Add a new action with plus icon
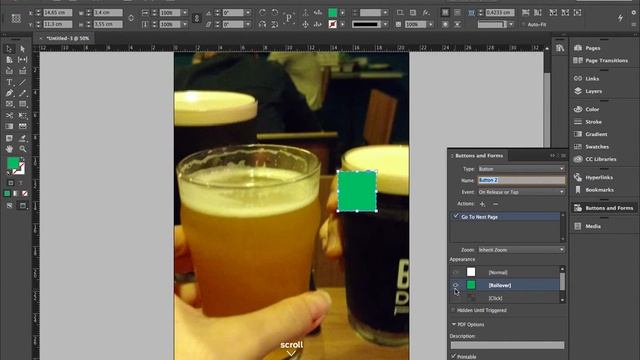This screenshot has width=640, height=360. click(482, 204)
